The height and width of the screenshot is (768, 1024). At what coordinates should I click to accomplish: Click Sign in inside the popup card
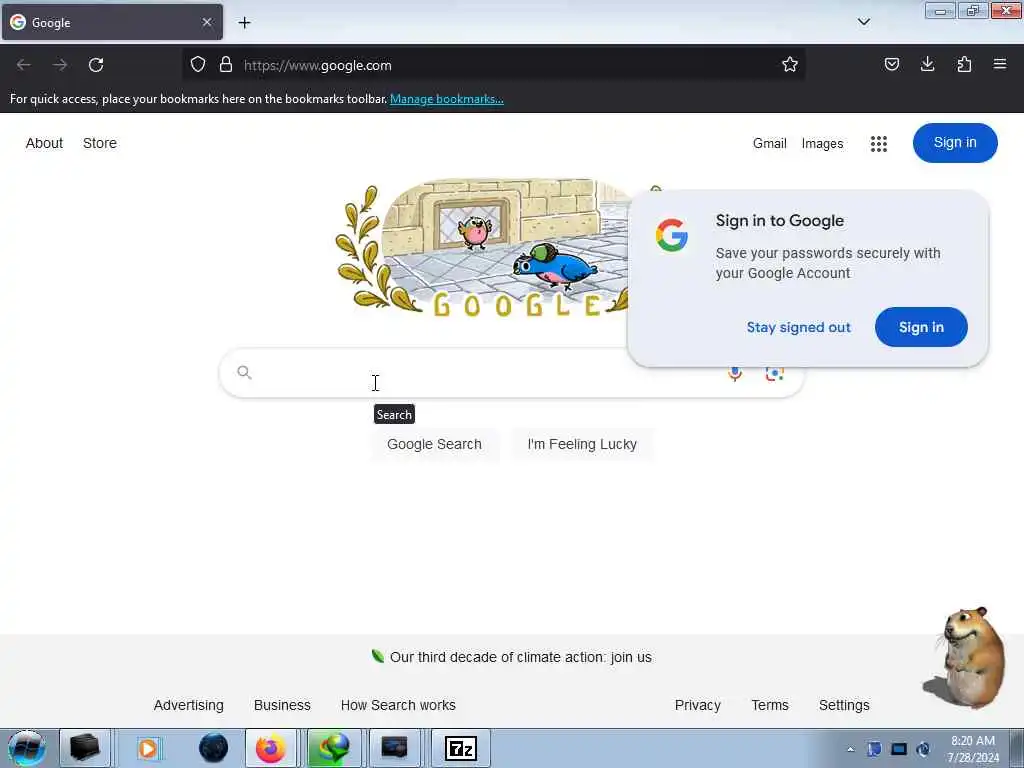[x=921, y=327]
